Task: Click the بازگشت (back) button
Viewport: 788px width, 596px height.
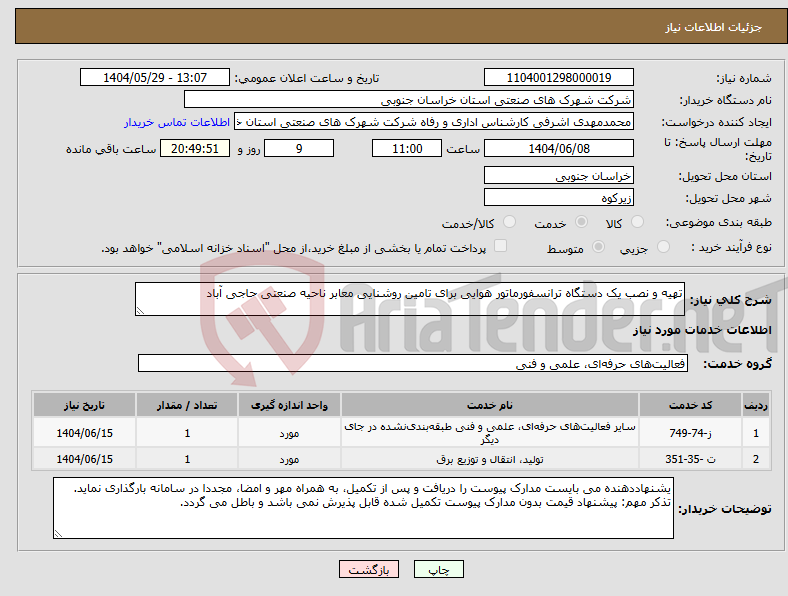Action: click(369, 569)
